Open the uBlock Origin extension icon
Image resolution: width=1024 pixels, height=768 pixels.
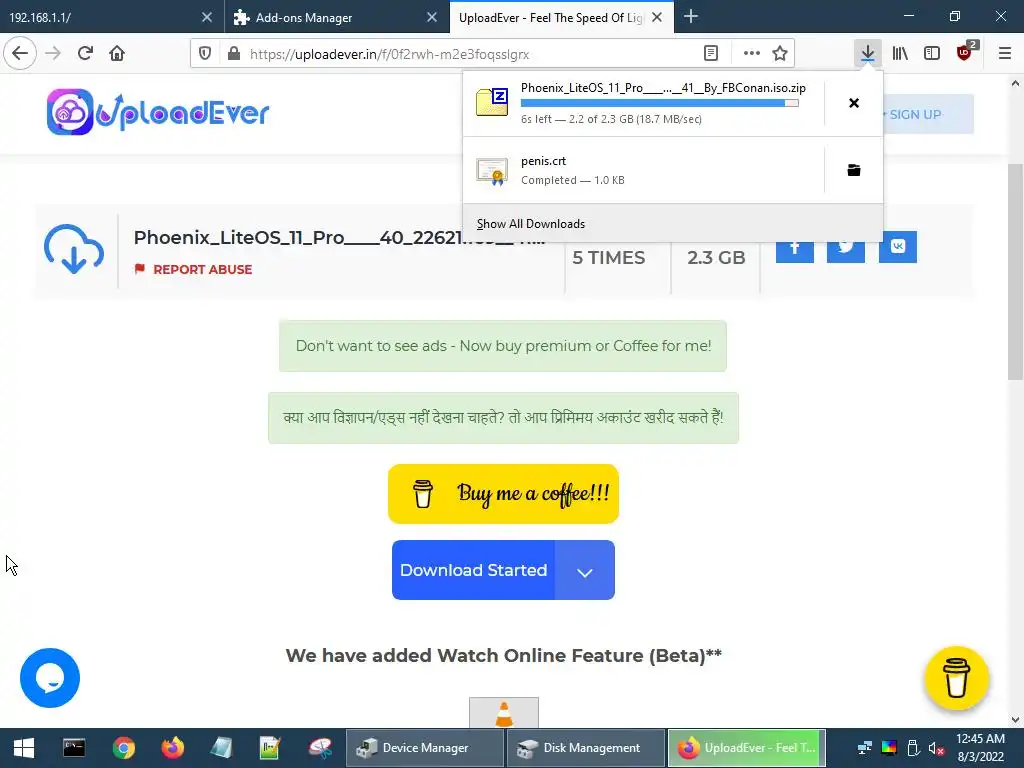tap(965, 52)
